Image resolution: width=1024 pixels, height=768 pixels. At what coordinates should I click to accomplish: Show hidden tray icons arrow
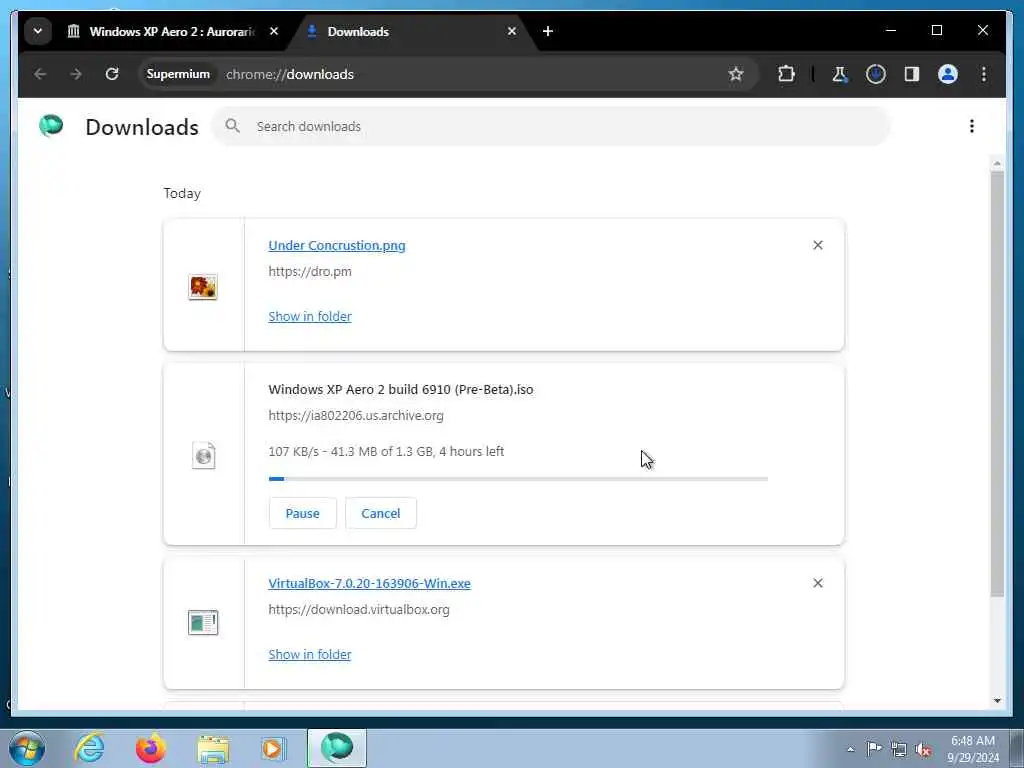tap(850, 749)
